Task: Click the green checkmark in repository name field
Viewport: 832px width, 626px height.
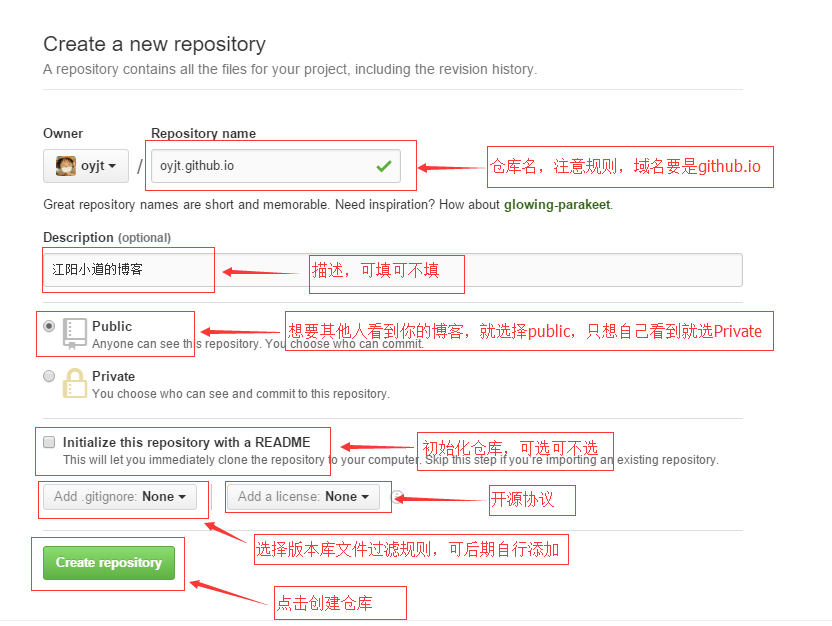Action: coord(384,166)
